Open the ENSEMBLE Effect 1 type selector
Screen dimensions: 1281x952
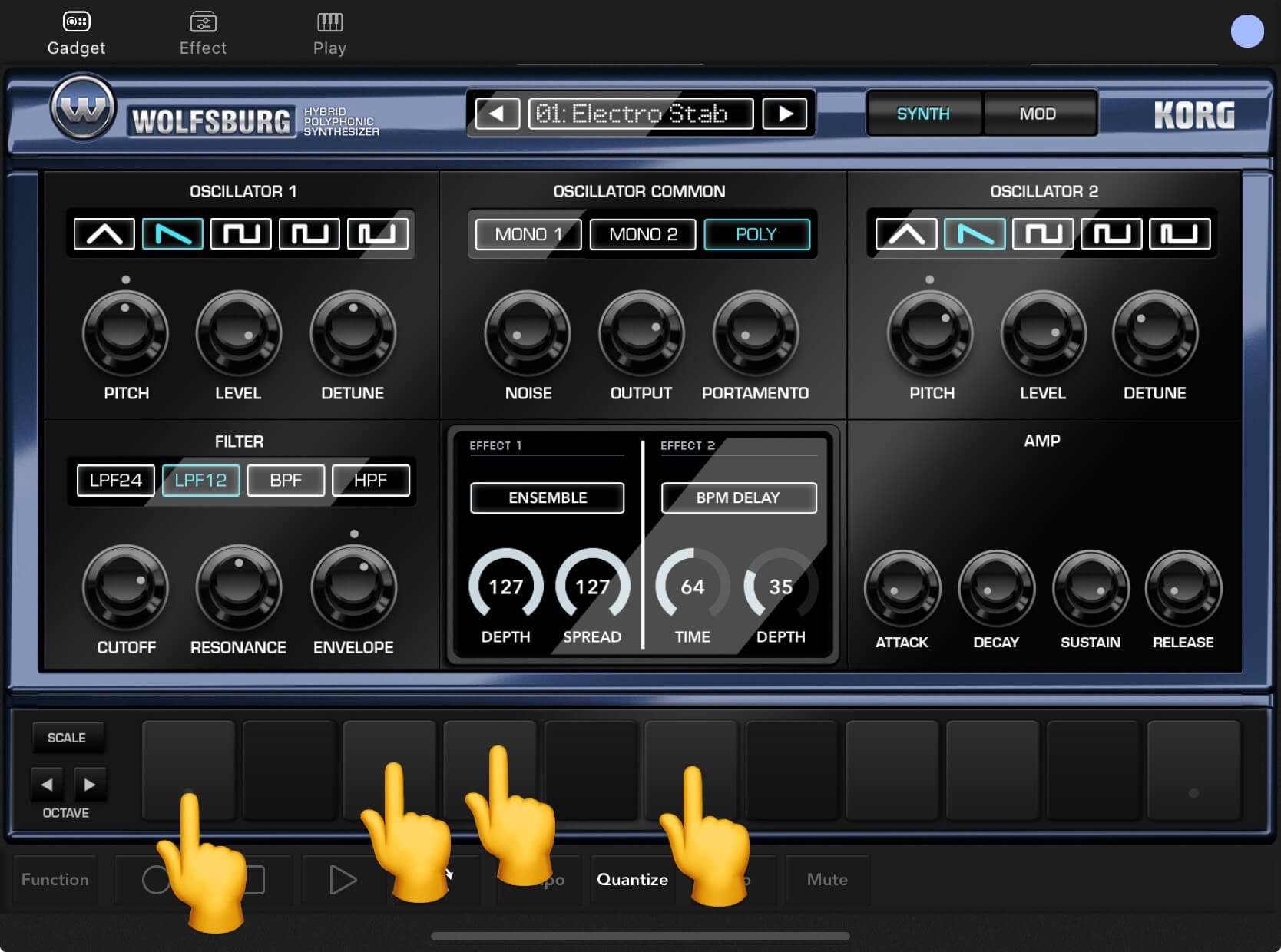(548, 497)
